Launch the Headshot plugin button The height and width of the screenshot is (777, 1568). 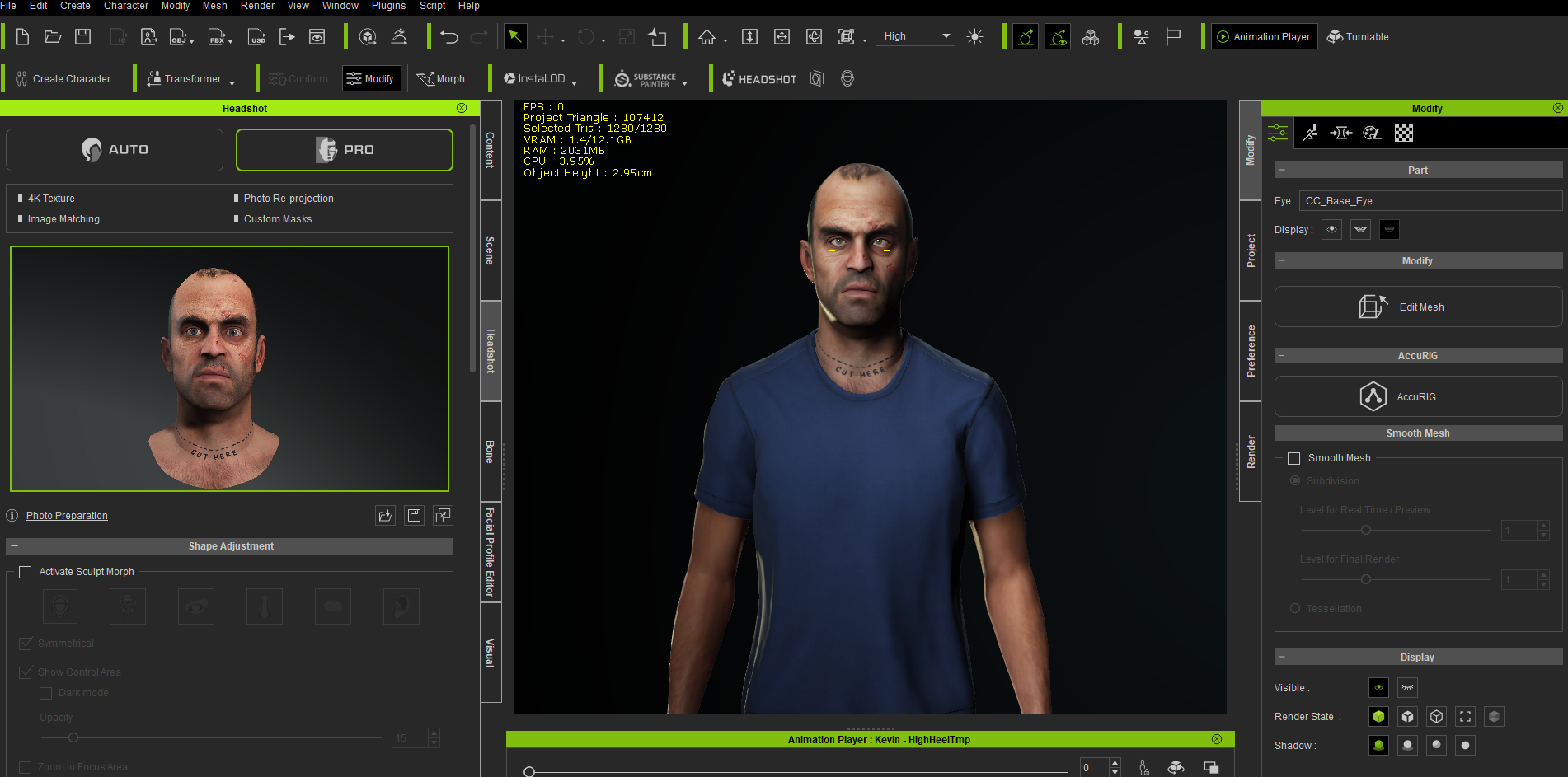759,79
